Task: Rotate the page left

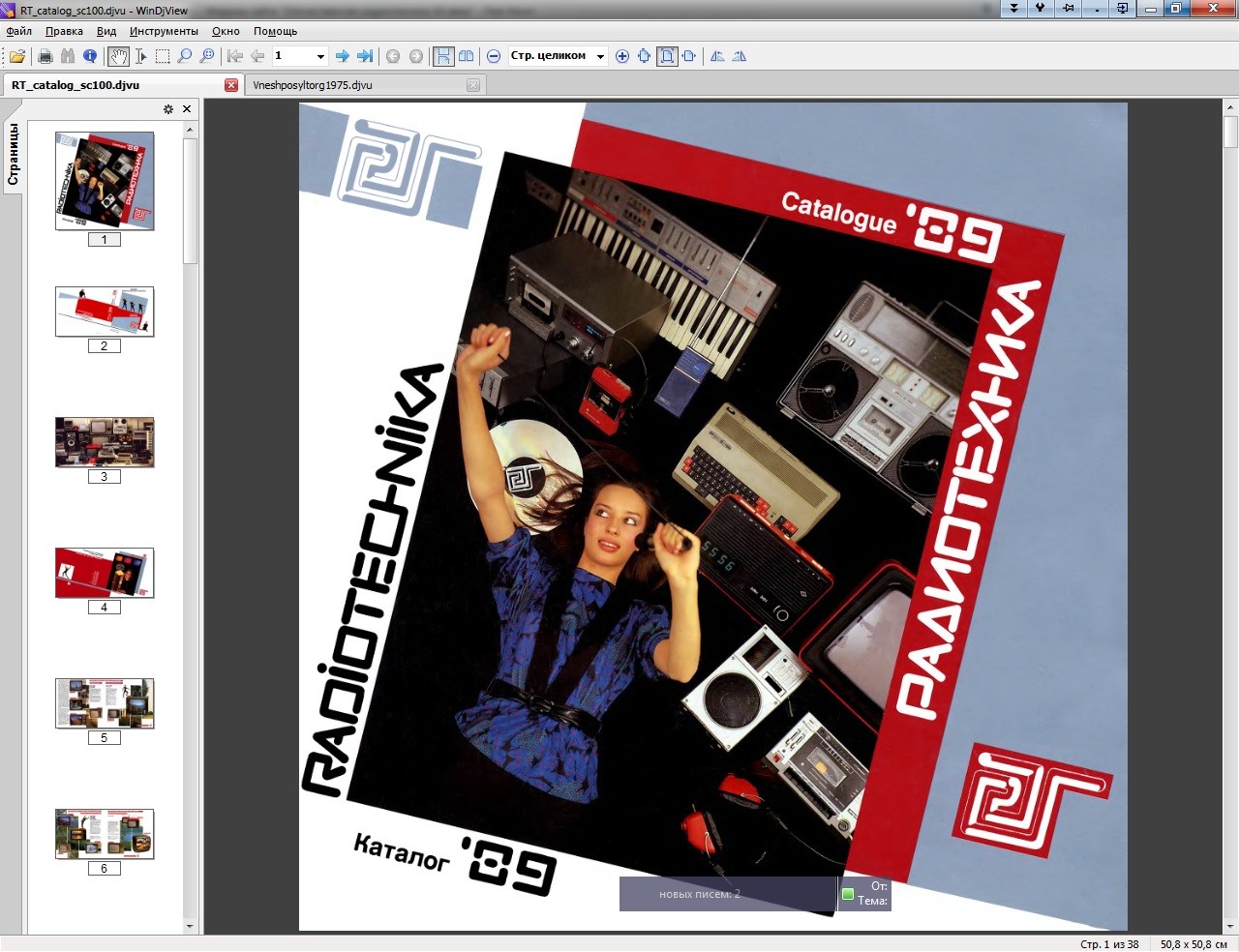Action: pyautogui.click(x=717, y=56)
